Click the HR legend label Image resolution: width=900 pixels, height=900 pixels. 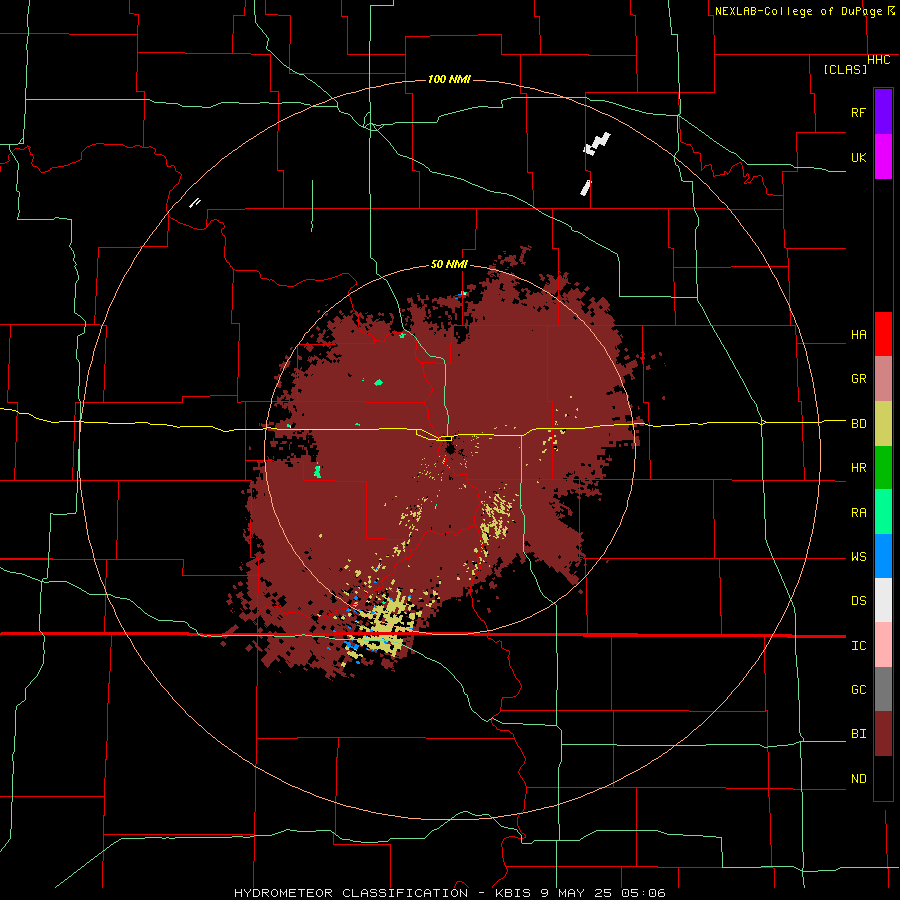[x=858, y=468]
